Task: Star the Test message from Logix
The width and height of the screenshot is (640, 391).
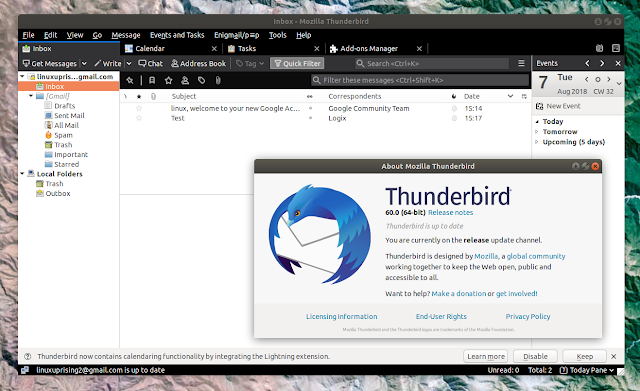Action: 139,118
